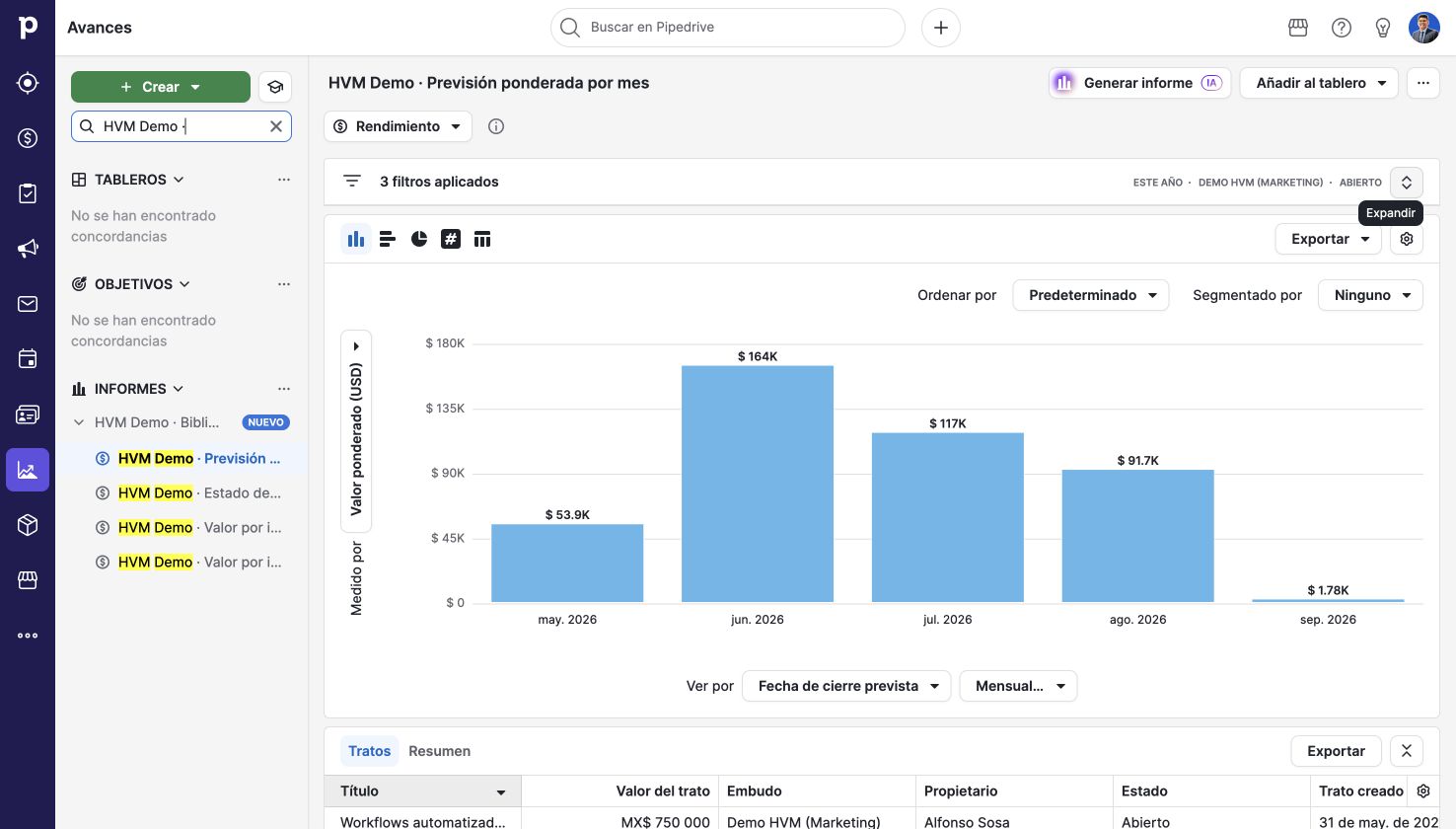Screen dimensions: 1456x829
Task: Select column chart view icon
Action: [356, 239]
